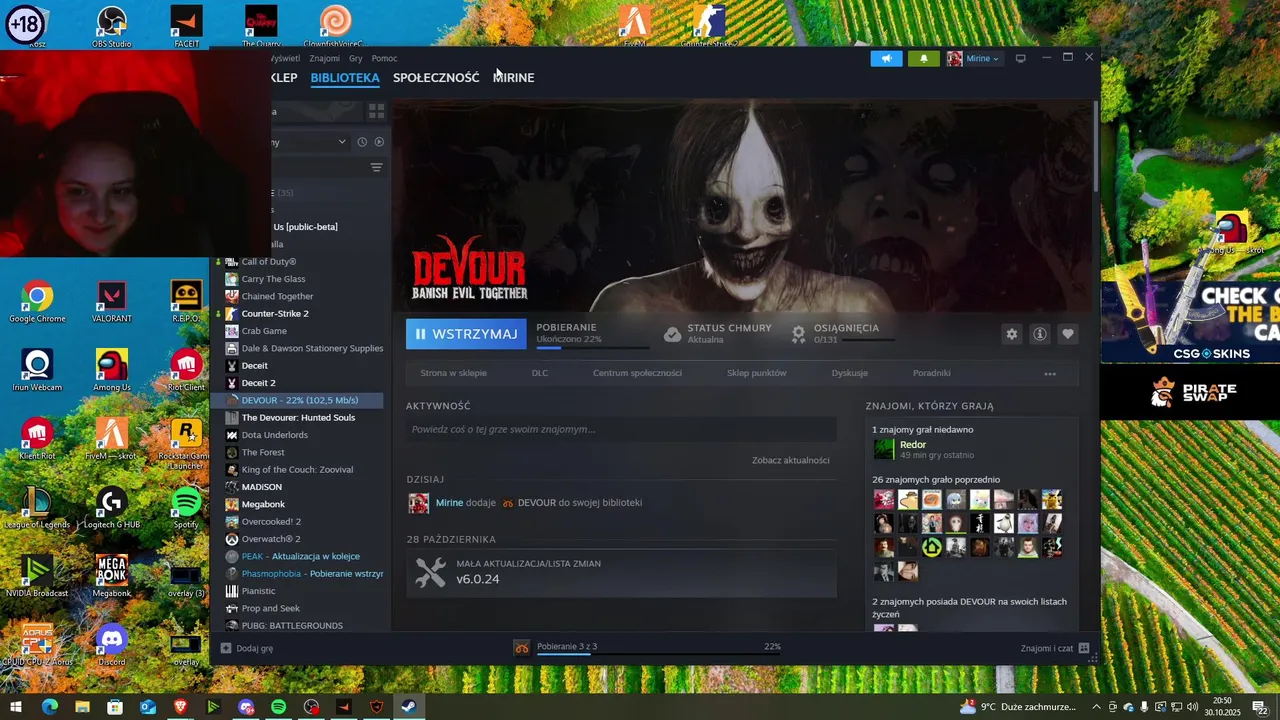Click the OBS Studio desktop icon
This screenshot has width=1280, height=720.
pyautogui.click(x=112, y=27)
